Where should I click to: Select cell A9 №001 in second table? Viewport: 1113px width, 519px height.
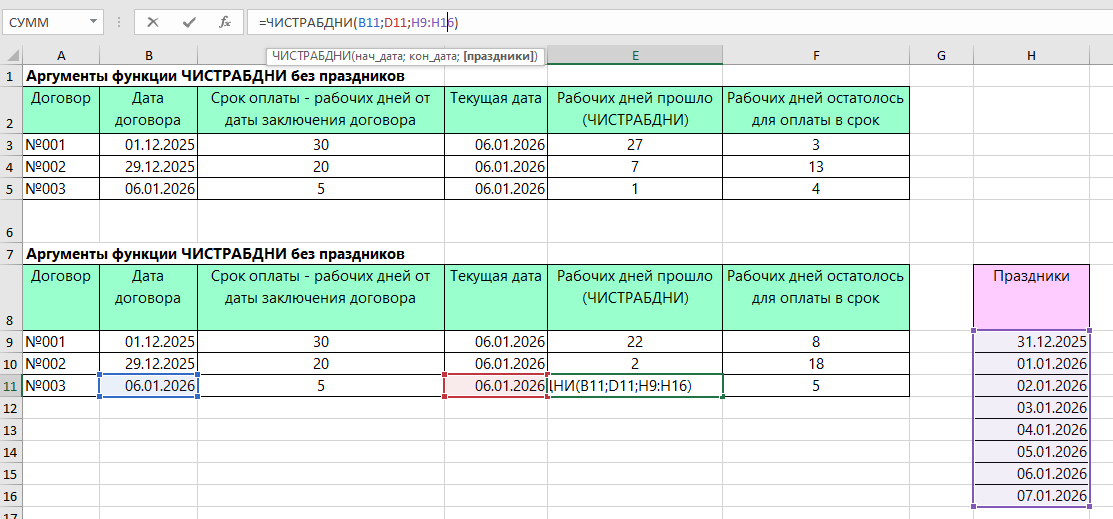point(61,342)
